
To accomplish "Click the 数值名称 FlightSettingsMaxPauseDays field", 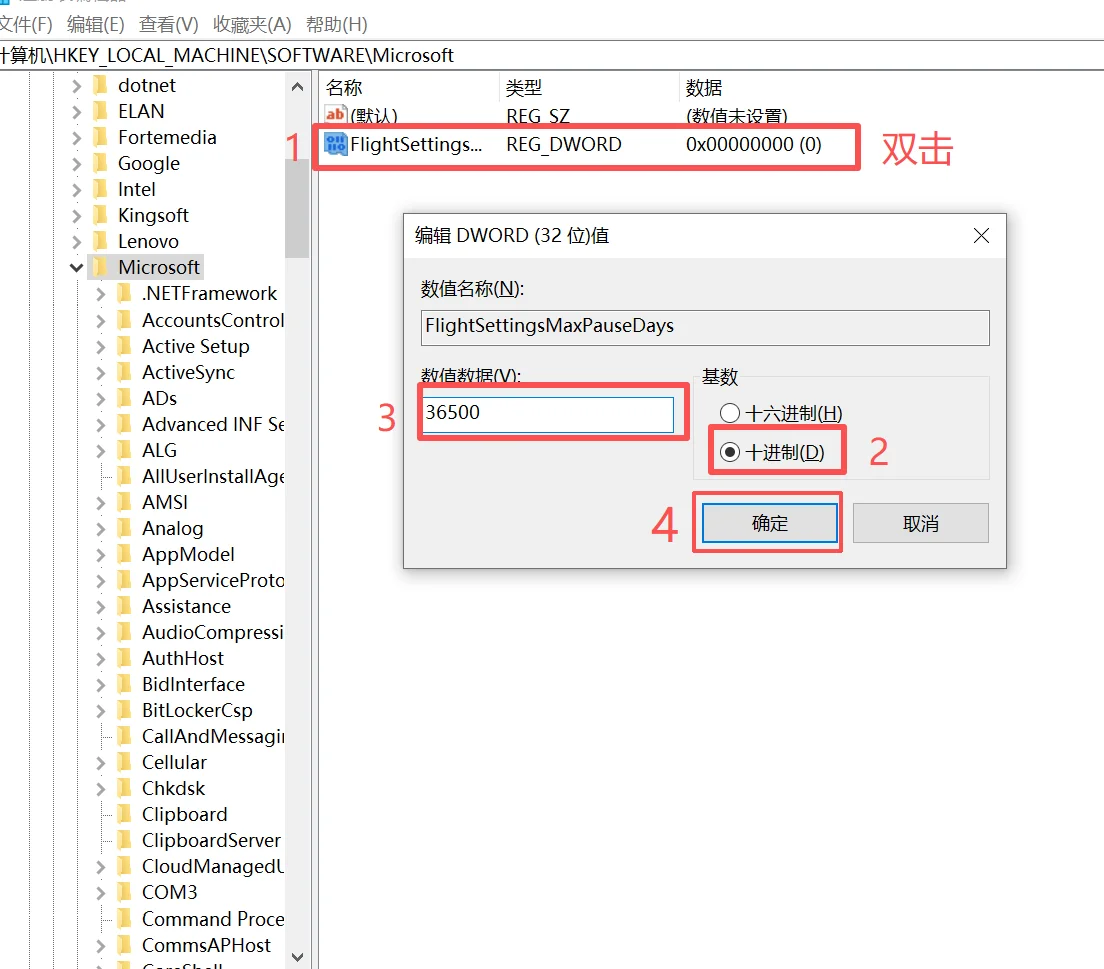I will click(705, 327).
